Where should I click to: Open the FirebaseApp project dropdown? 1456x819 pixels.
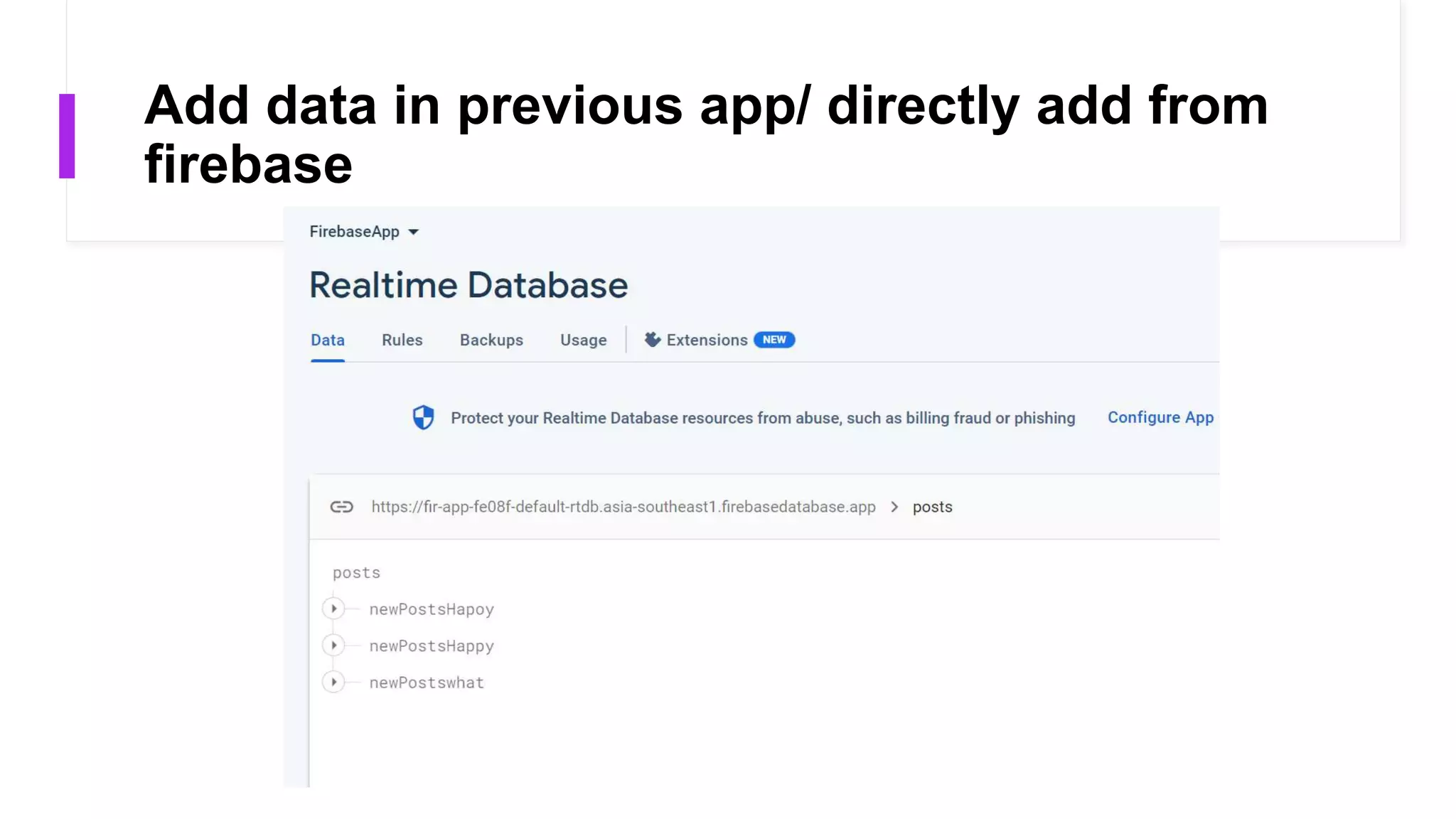pyautogui.click(x=364, y=232)
